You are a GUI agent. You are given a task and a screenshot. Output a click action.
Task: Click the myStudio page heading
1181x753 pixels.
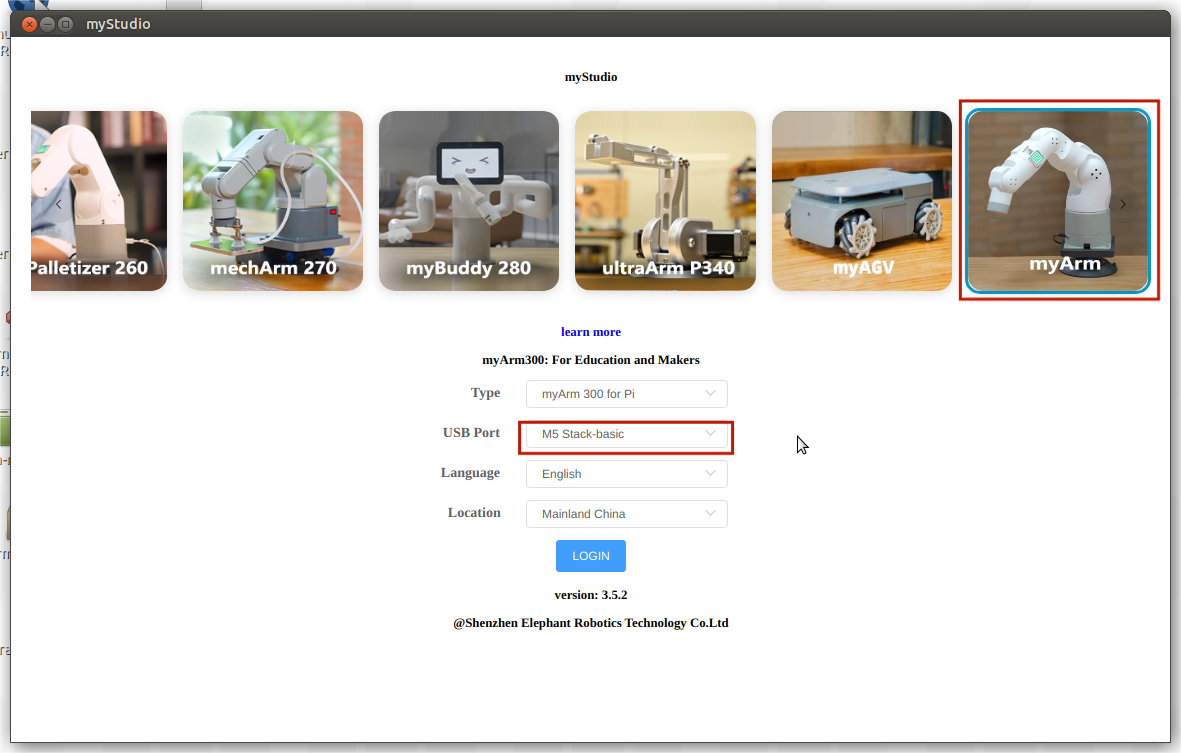coord(590,77)
